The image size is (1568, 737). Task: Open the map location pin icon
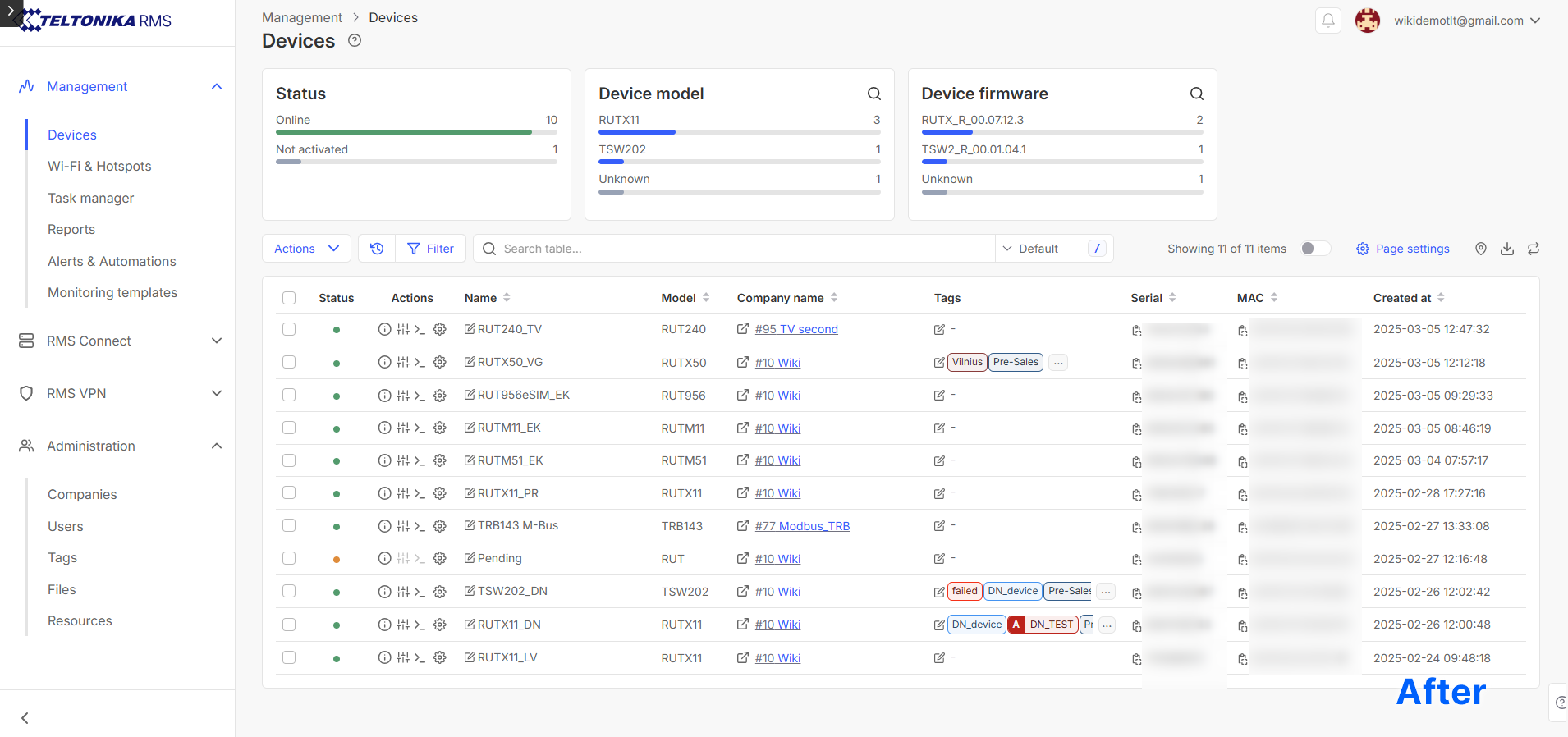coord(1480,249)
